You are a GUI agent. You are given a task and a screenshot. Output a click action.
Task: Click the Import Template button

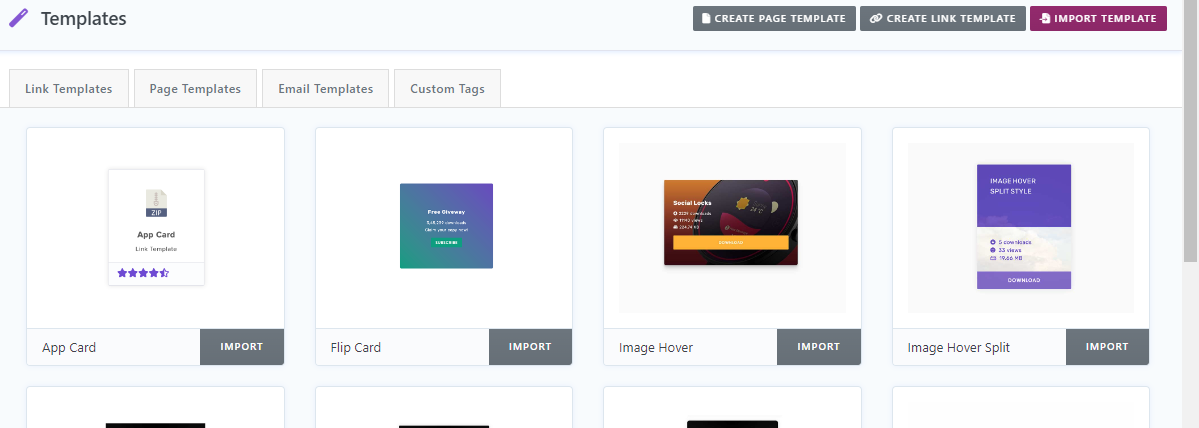[1098, 18]
